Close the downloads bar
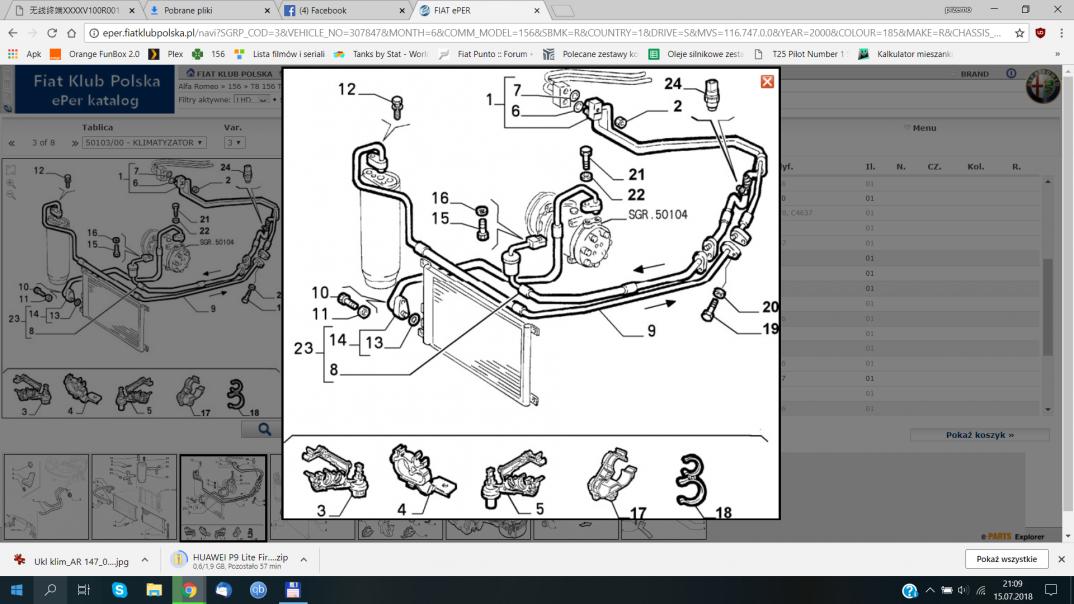 pyautogui.click(x=1061, y=559)
